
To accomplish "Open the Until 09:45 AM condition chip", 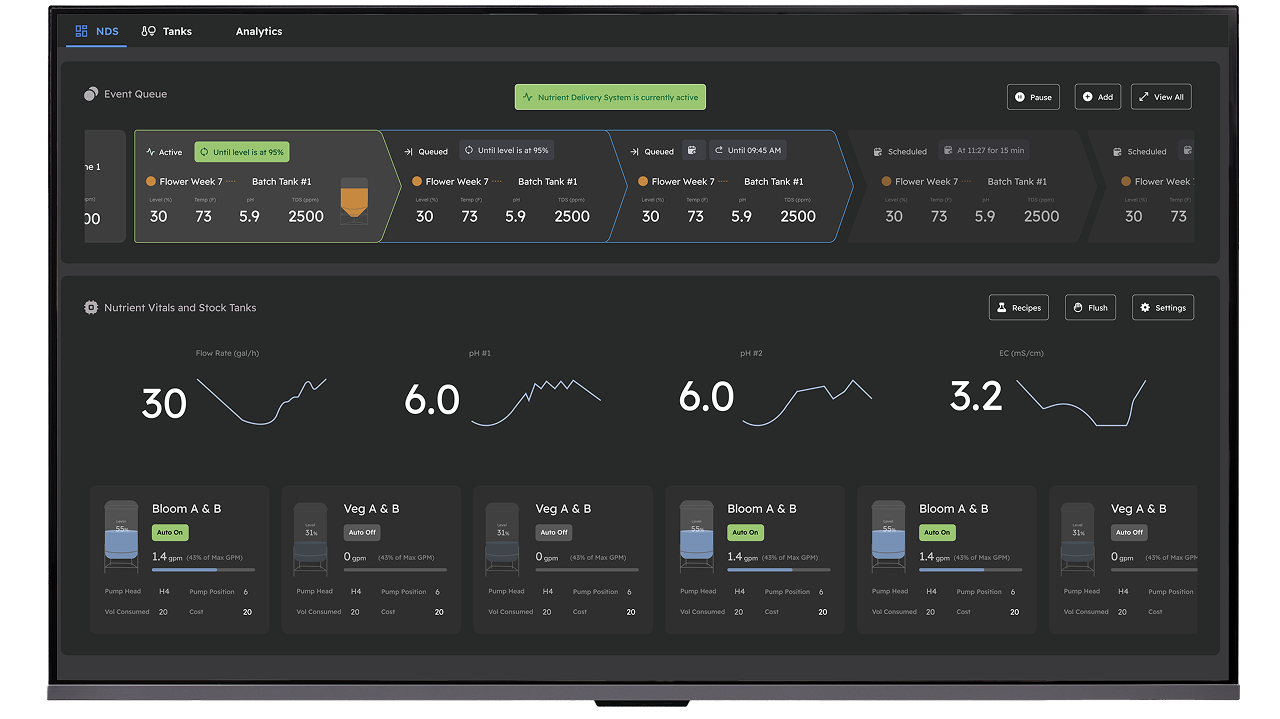I will tap(748, 150).
